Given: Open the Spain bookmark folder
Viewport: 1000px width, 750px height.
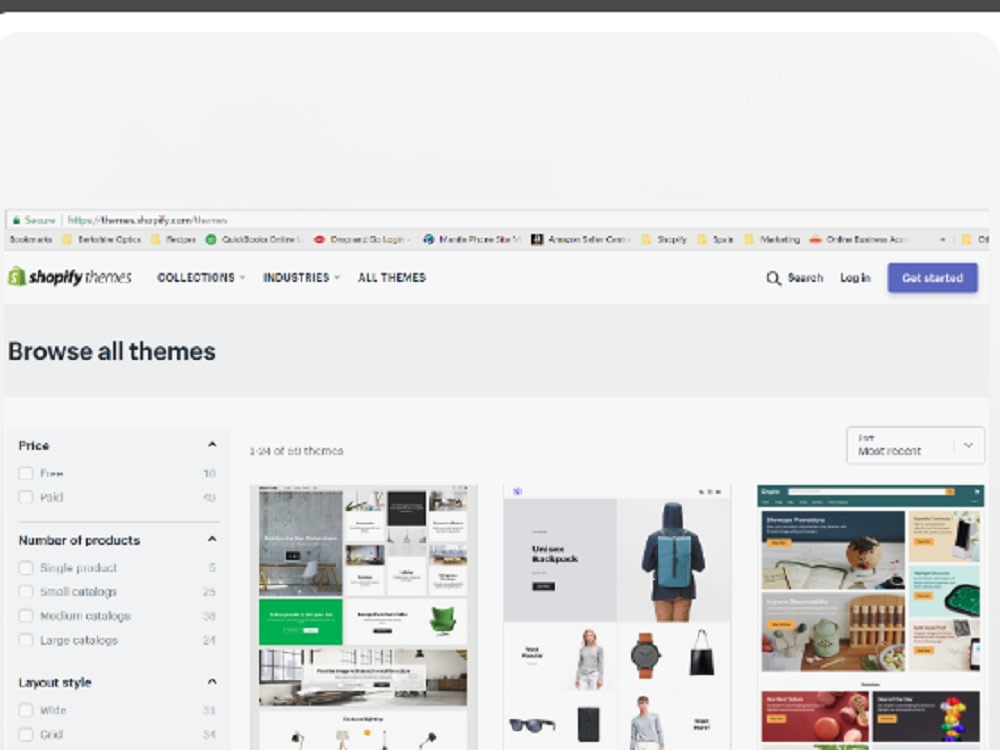Looking at the screenshot, I should tap(715, 239).
